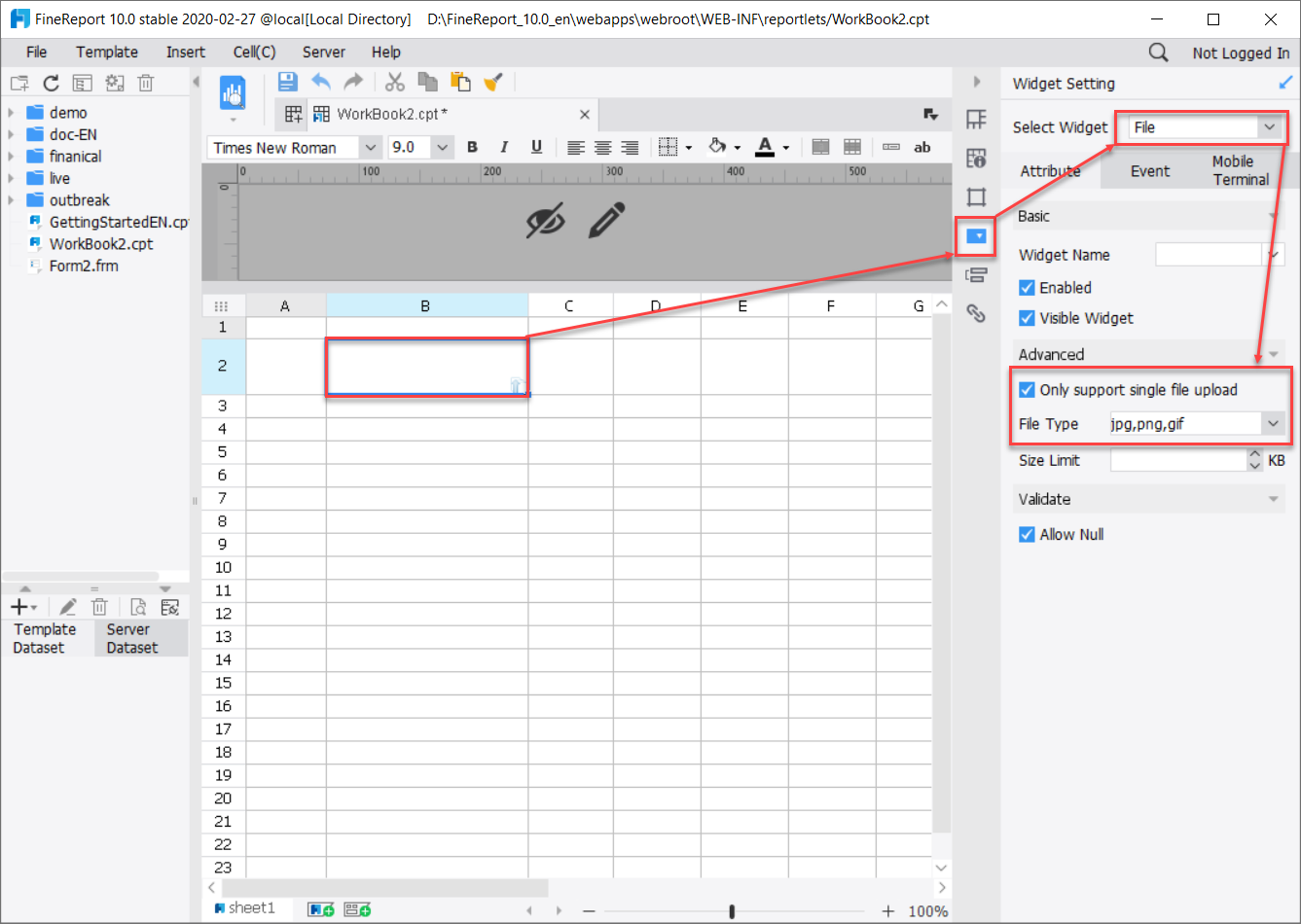The image size is (1301, 924).
Task: Switch to the Event tab
Action: click(1150, 170)
